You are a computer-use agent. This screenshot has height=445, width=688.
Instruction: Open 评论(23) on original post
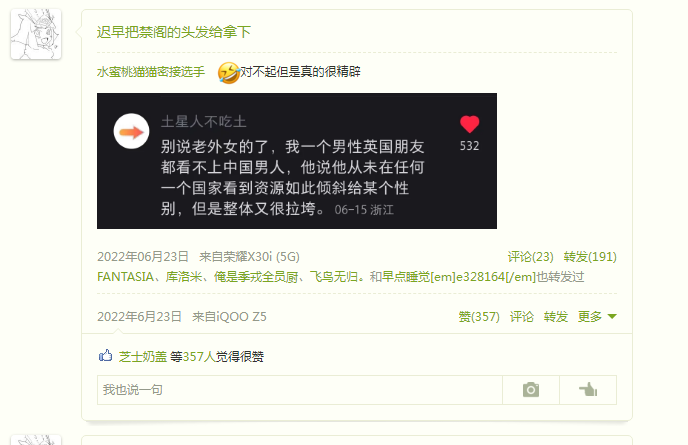[530, 257]
